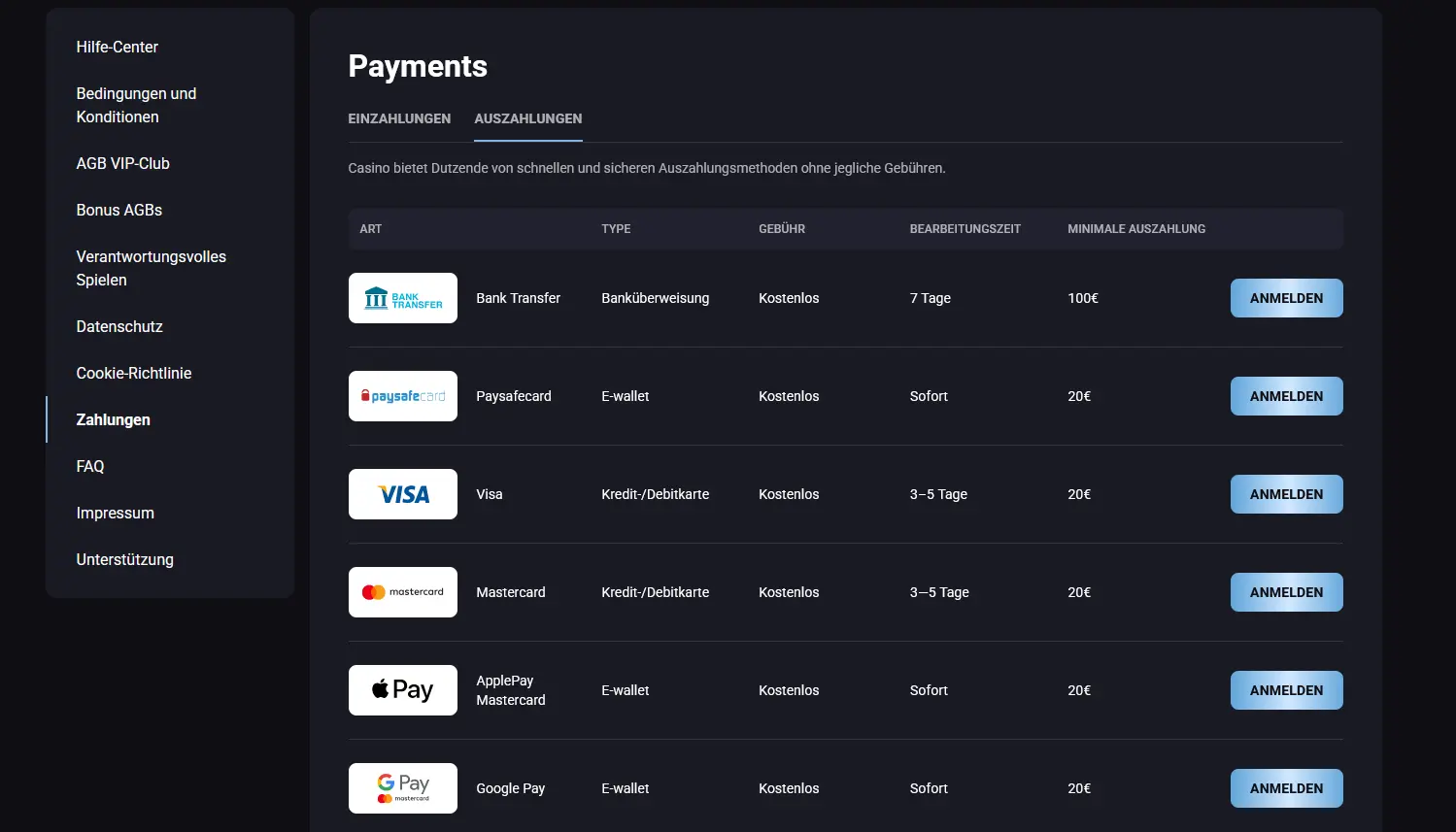This screenshot has height=832, width=1456.
Task: Click Anmelden for Google Pay
Action: click(1286, 788)
